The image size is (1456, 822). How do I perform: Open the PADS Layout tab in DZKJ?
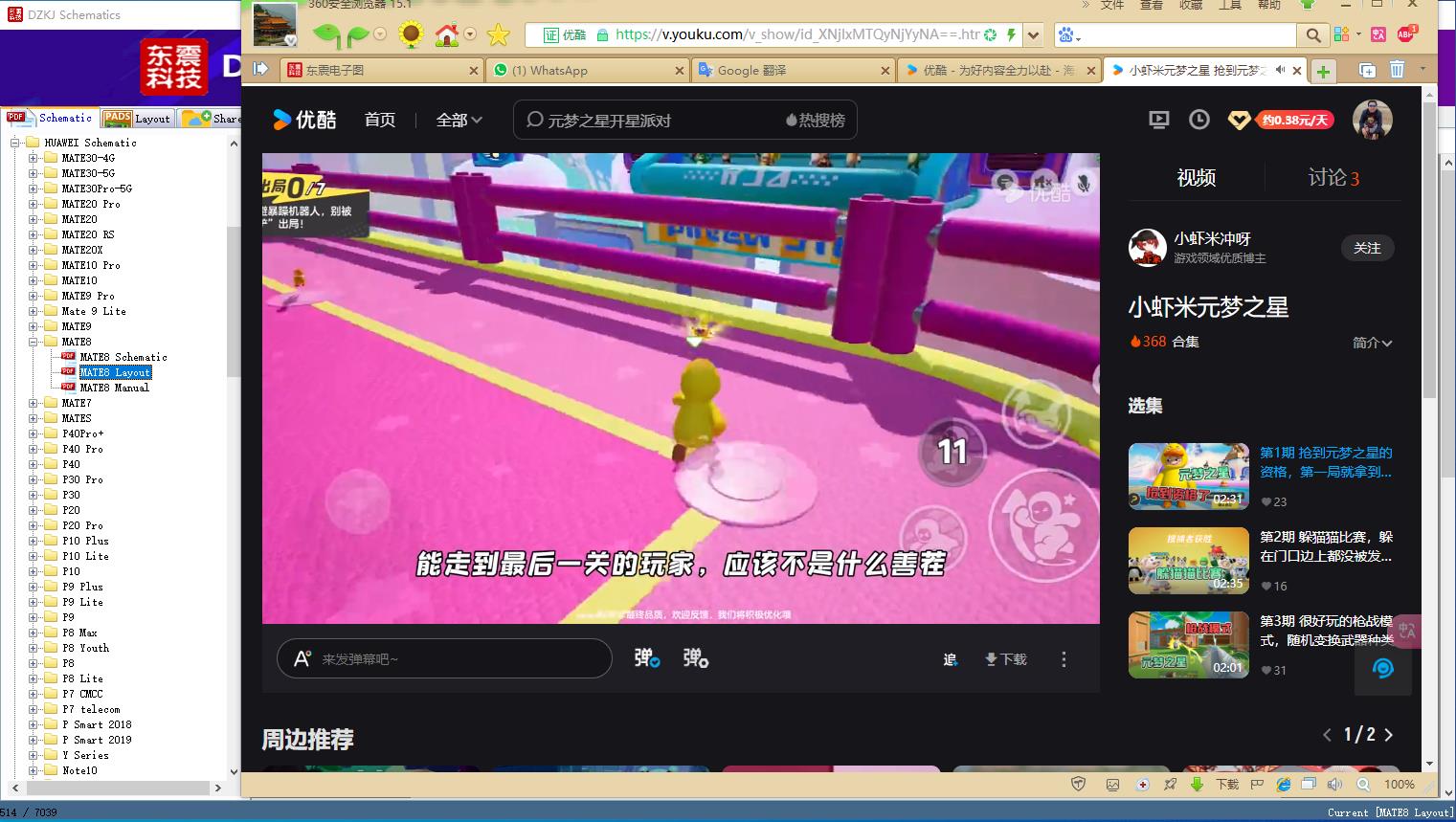[x=137, y=118]
